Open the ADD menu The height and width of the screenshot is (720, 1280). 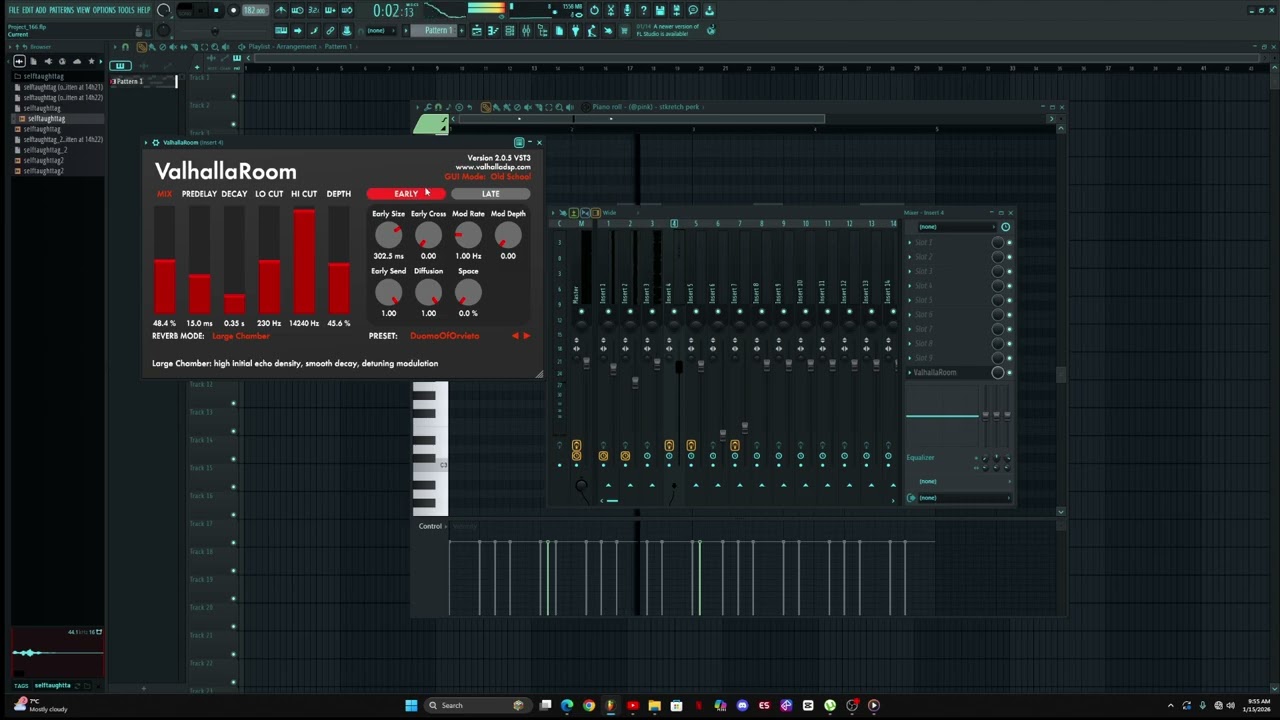(41, 10)
